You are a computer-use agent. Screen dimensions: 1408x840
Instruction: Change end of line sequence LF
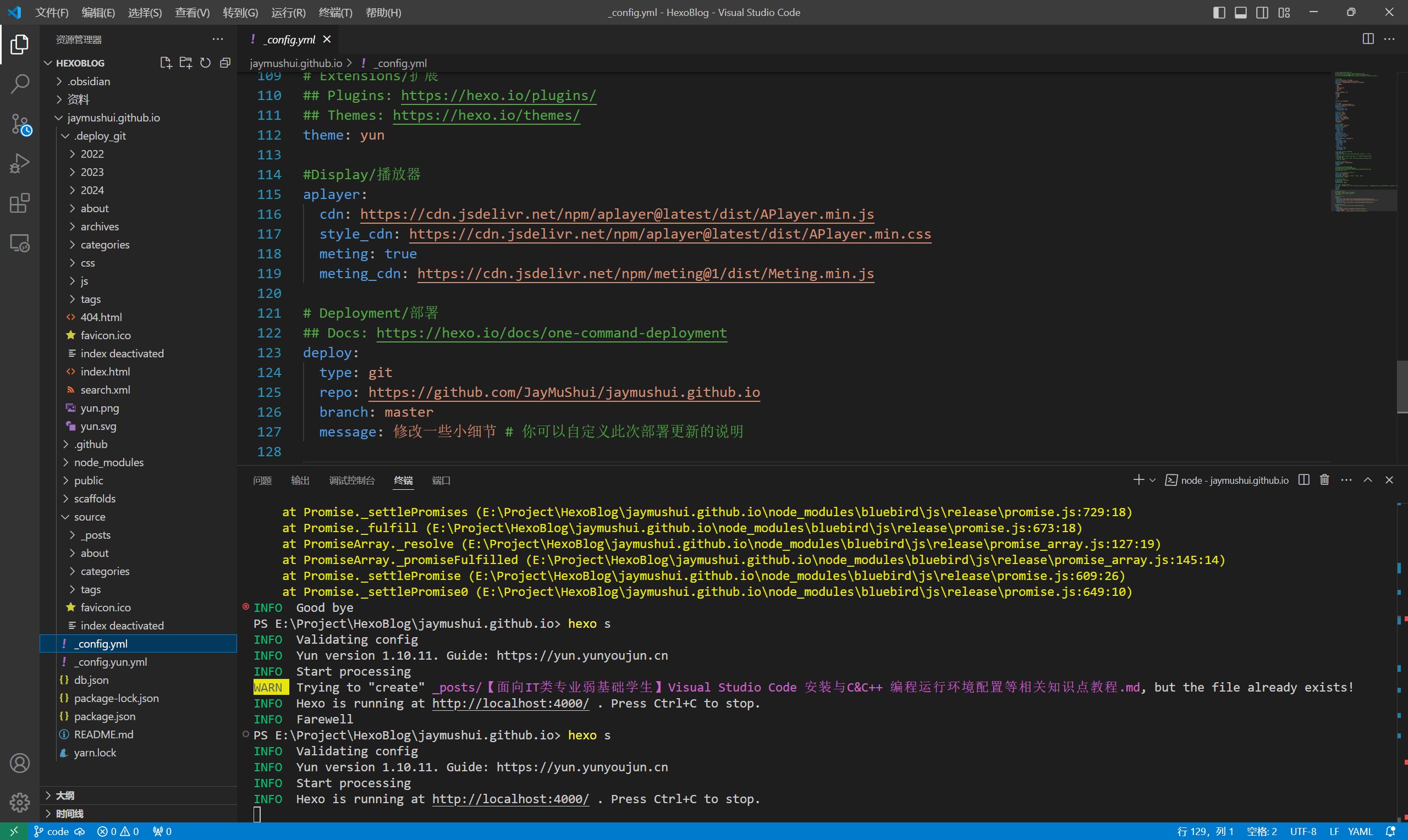[1334, 832]
